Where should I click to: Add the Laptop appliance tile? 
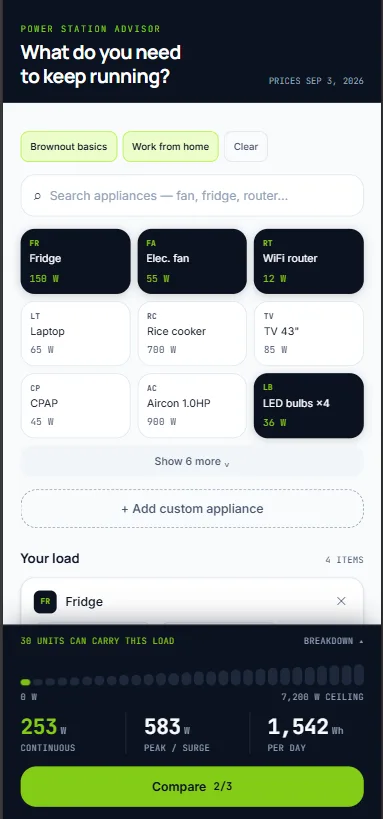coord(76,333)
